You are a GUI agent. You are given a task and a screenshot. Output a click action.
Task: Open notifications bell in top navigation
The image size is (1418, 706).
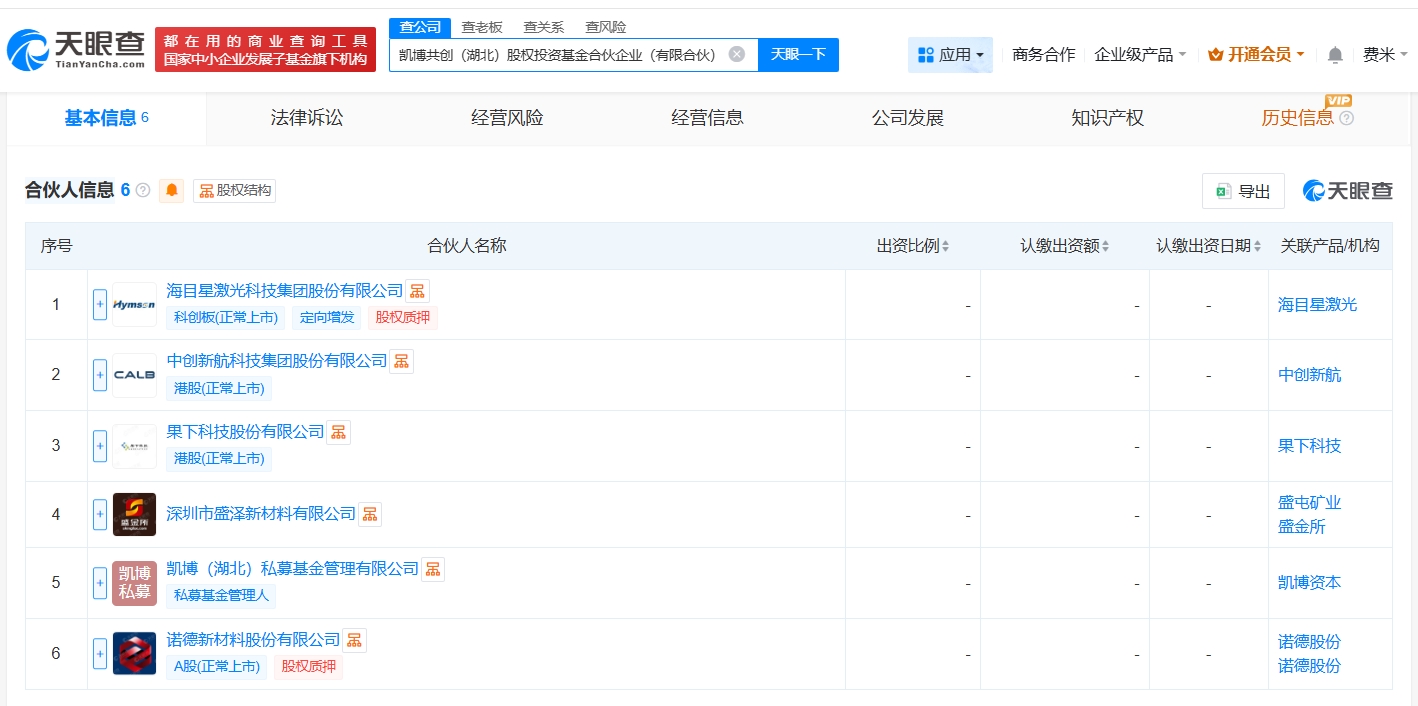(x=1335, y=55)
